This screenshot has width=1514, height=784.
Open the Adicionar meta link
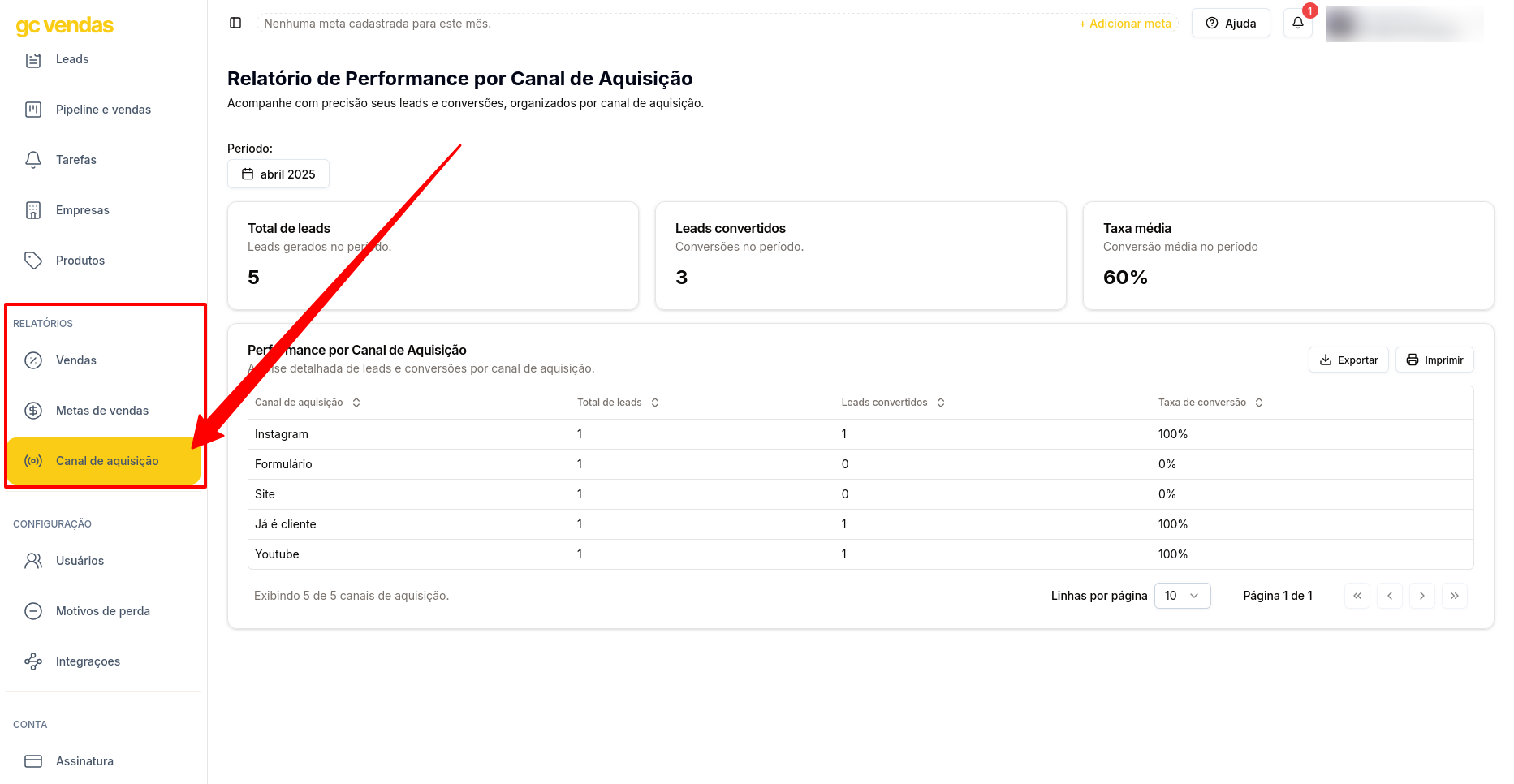click(1125, 24)
